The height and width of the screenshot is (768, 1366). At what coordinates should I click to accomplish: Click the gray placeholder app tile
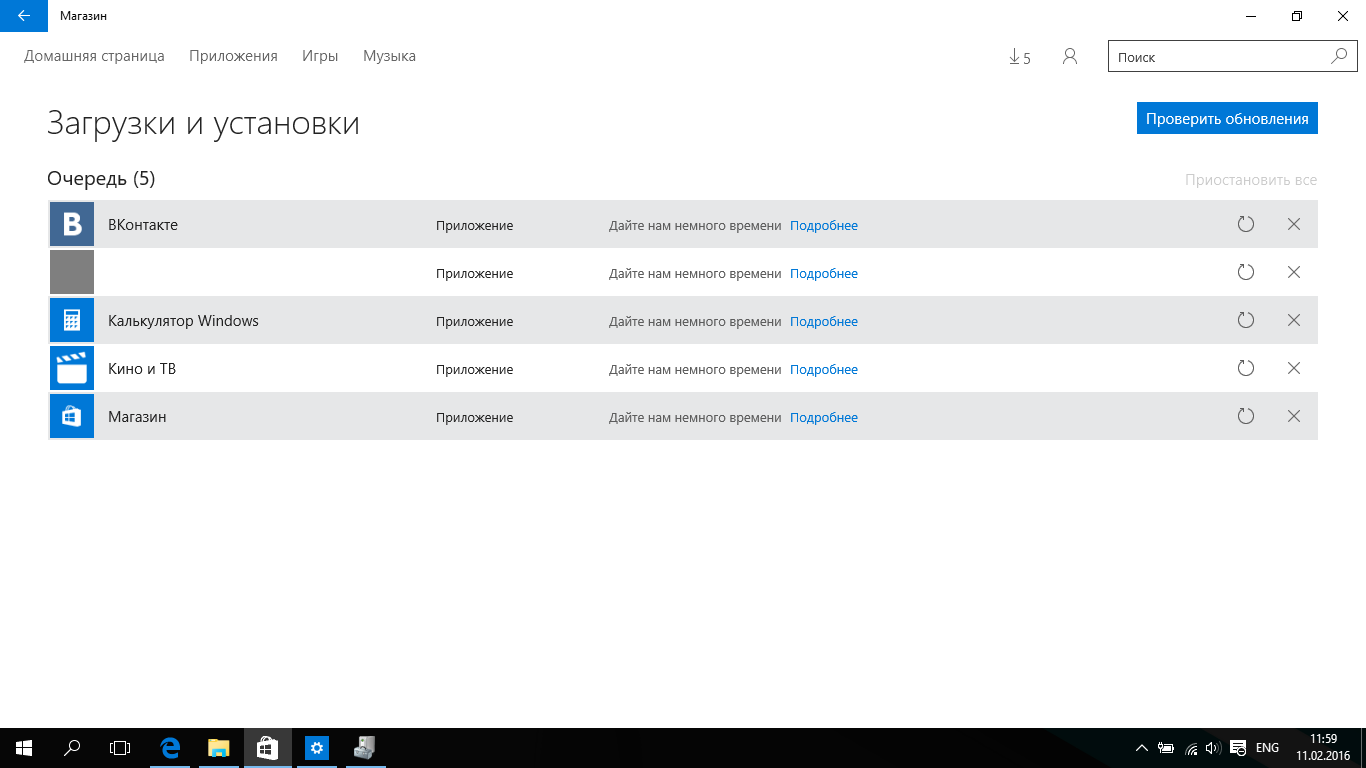pyautogui.click(x=72, y=273)
